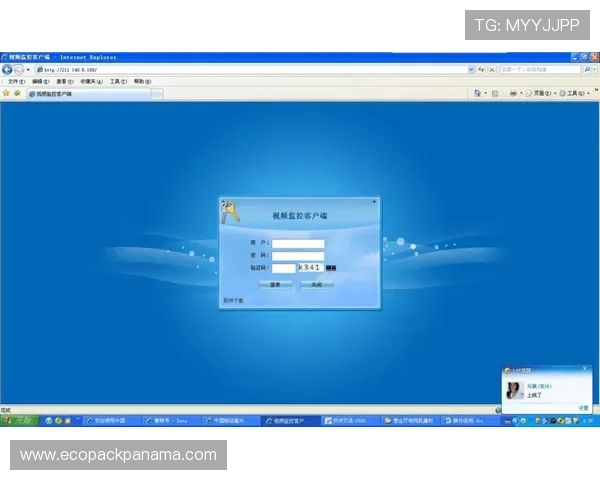This screenshot has height=480, width=600.
Task: Open the 工具 (Tools) menu in the menu bar
Action: (118, 81)
